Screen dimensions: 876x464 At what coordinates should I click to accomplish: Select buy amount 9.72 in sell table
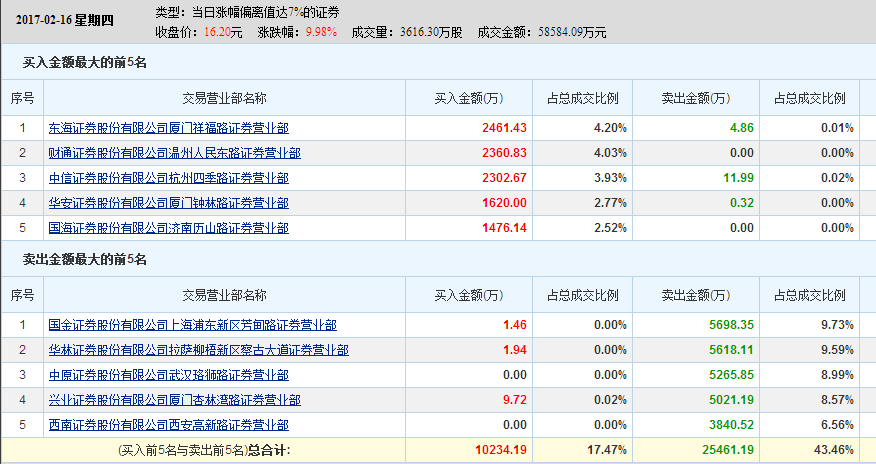click(x=515, y=400)
